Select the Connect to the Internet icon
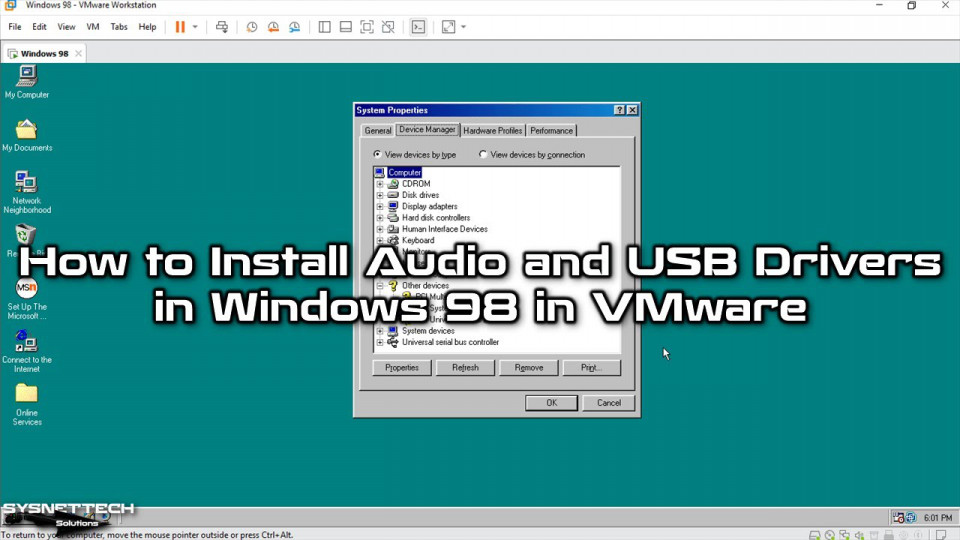Image resolution: width=960 pixels, height=540 pixels. click(x=26, y=351)
